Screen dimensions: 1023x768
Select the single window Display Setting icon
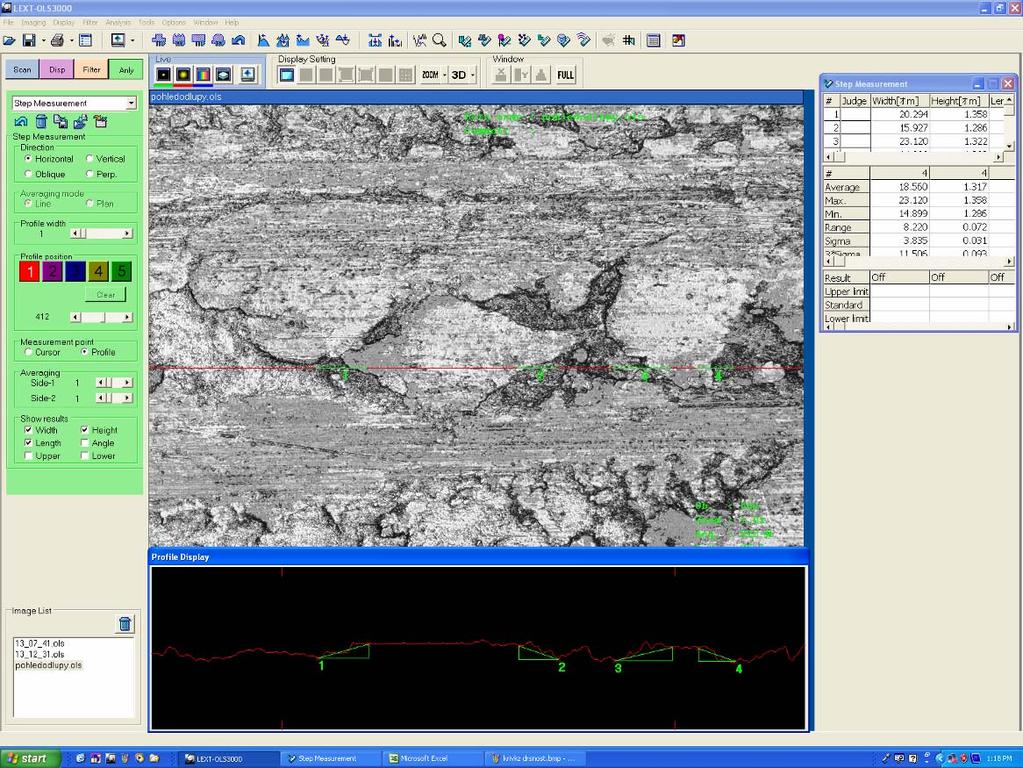(286, 75)
